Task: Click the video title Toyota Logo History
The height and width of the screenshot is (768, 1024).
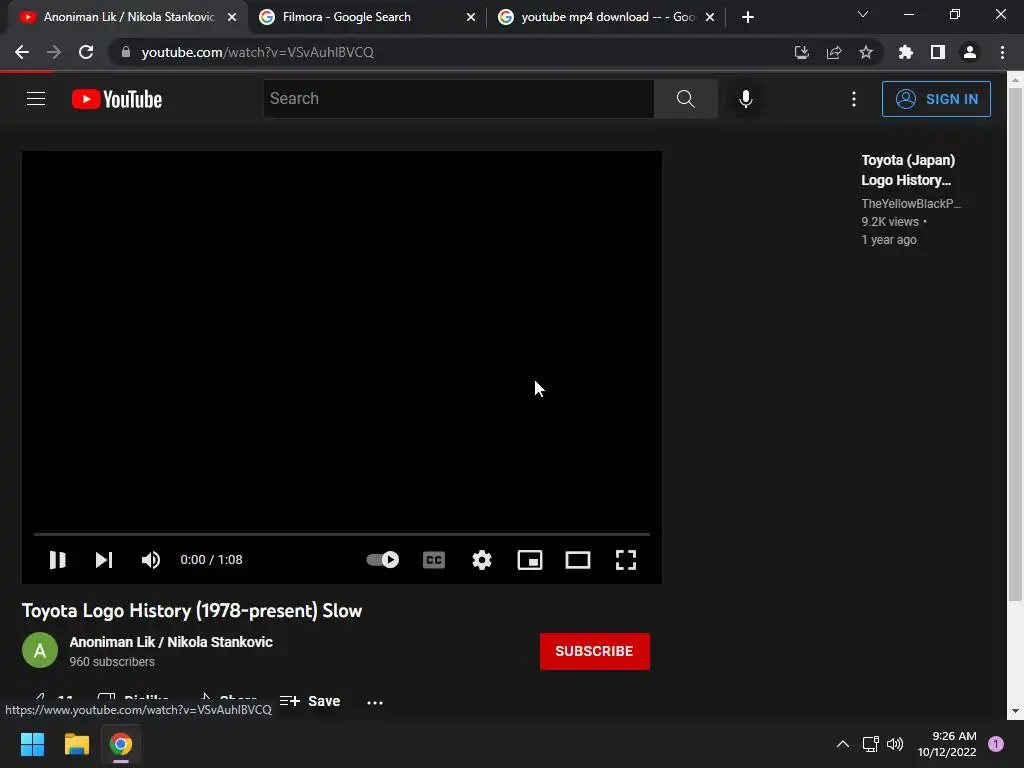Action: click(191, 611)
